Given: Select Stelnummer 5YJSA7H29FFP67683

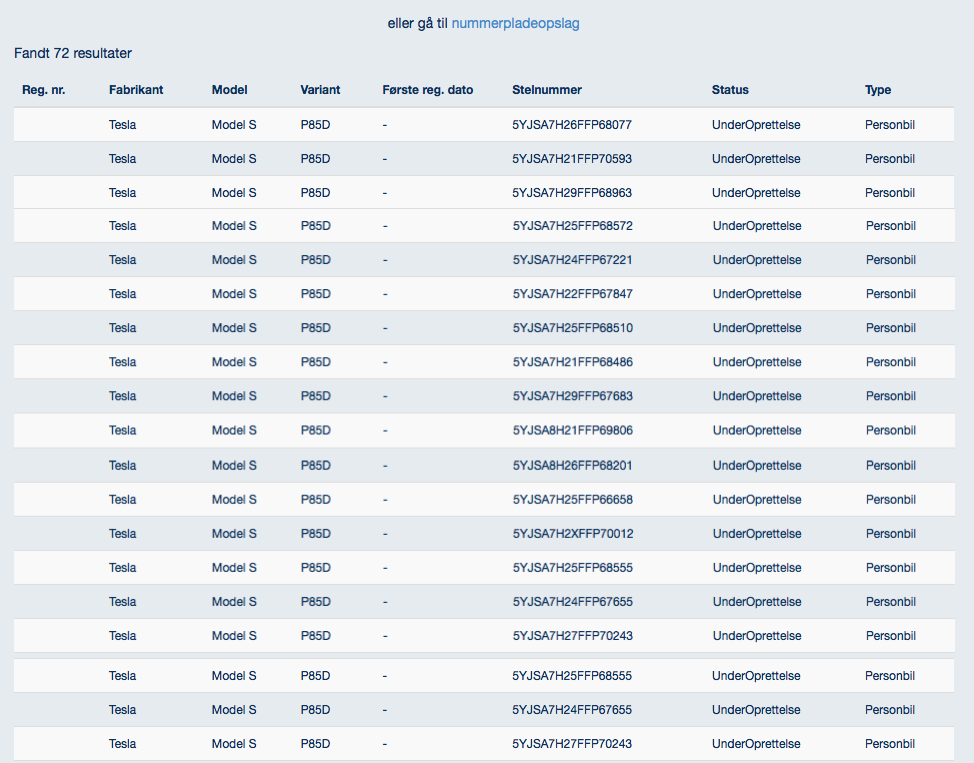Looking at the screenshot, I should pyautogui.click(x=573, y=397).
